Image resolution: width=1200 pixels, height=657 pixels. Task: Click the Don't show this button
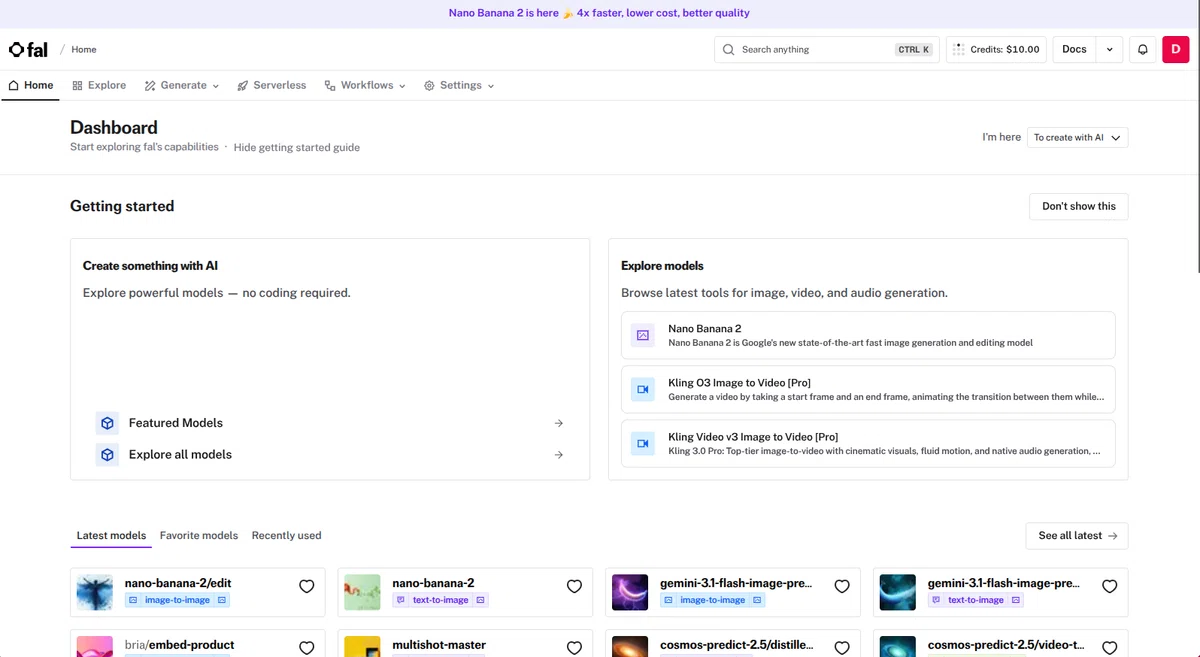1079,207
